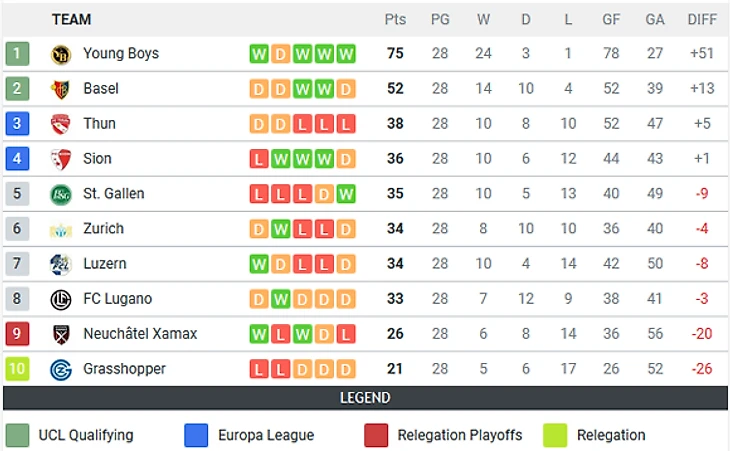This screenshot has width=730, height=451.
Task: Click the St. Gallen club logo
Action: 61,194
